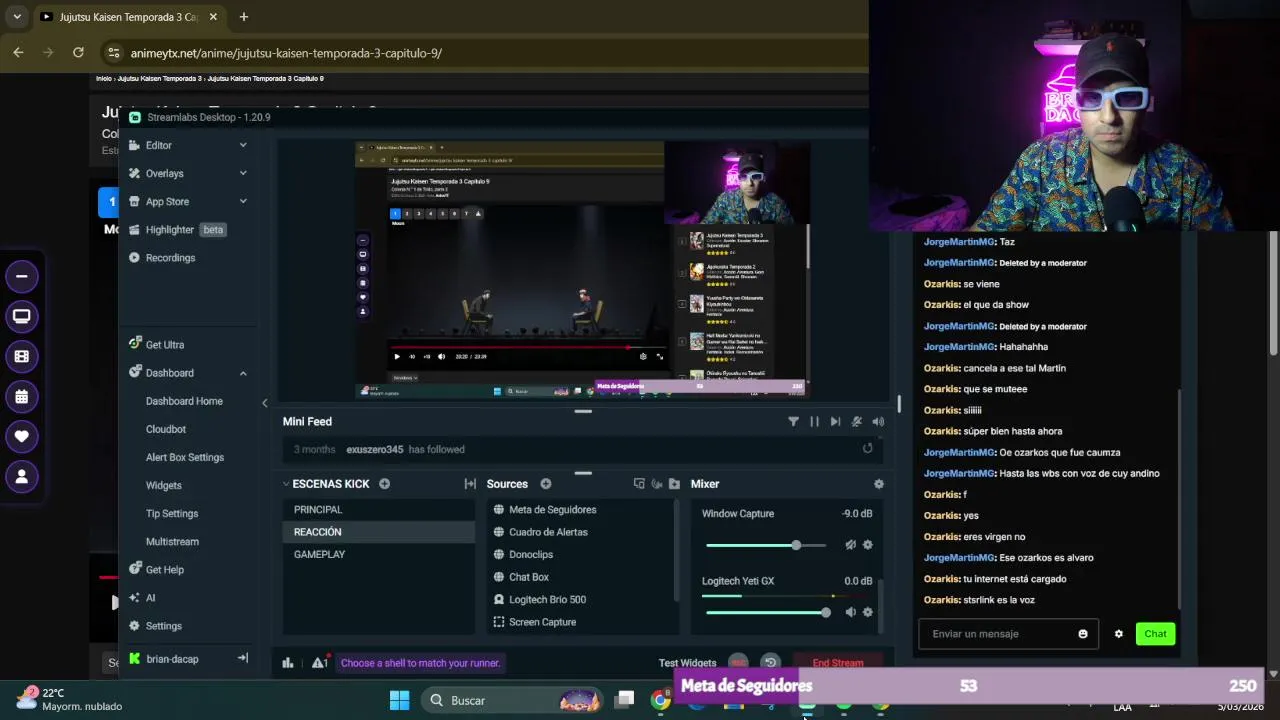Open Alert Box Settings menu item
Image resolution: width=1280 pixels, height=720 pixels.
tap(185, 457)
